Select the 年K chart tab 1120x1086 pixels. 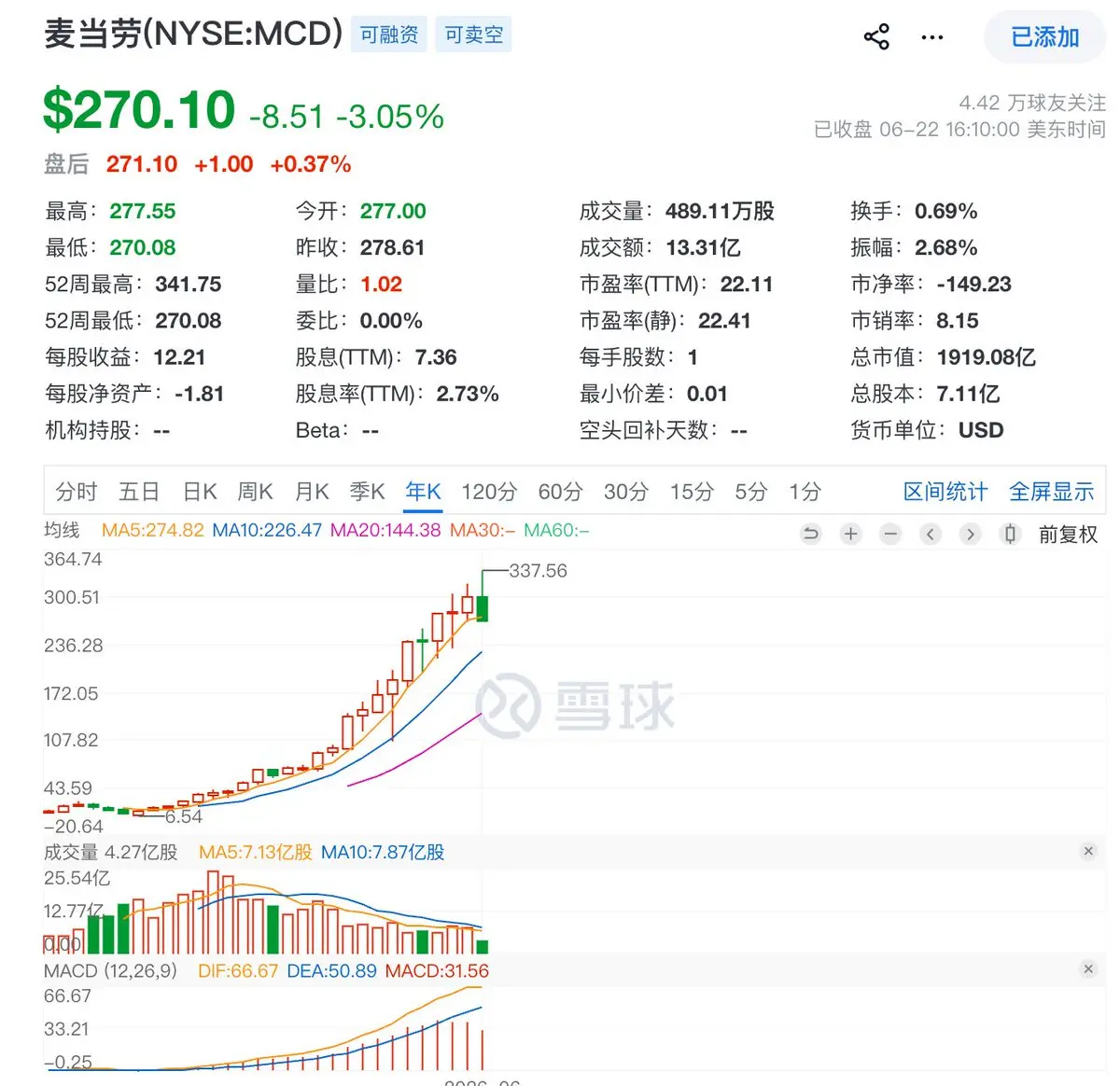pos(423,492)
